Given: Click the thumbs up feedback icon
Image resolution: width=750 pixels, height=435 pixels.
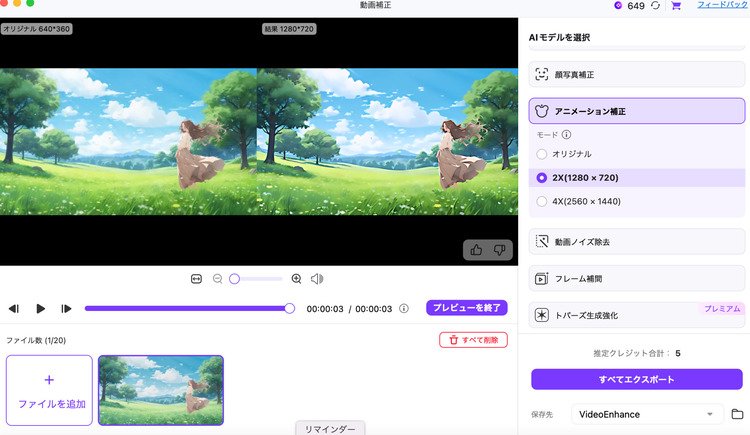Looking at the screenshot, I should point(475,250).
